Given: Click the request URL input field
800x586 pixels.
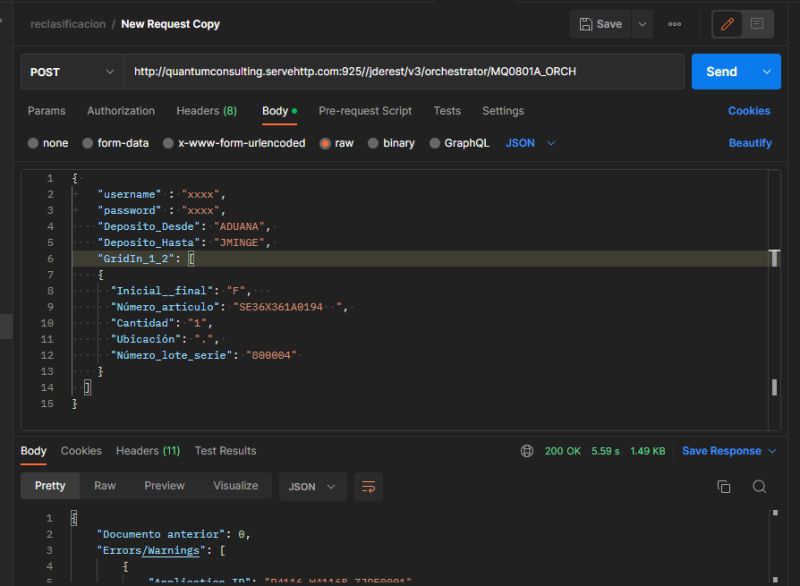Looking at the screenshot, I should tap(400, 72).
